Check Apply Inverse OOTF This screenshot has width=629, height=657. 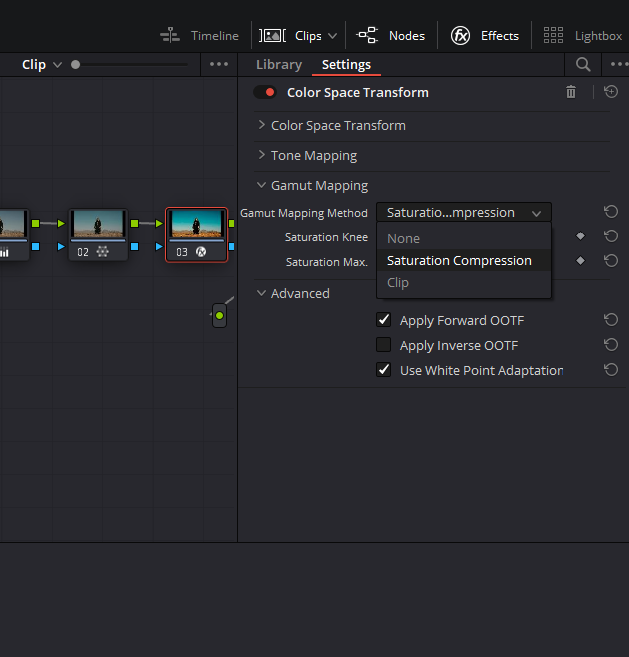point(383,345)
